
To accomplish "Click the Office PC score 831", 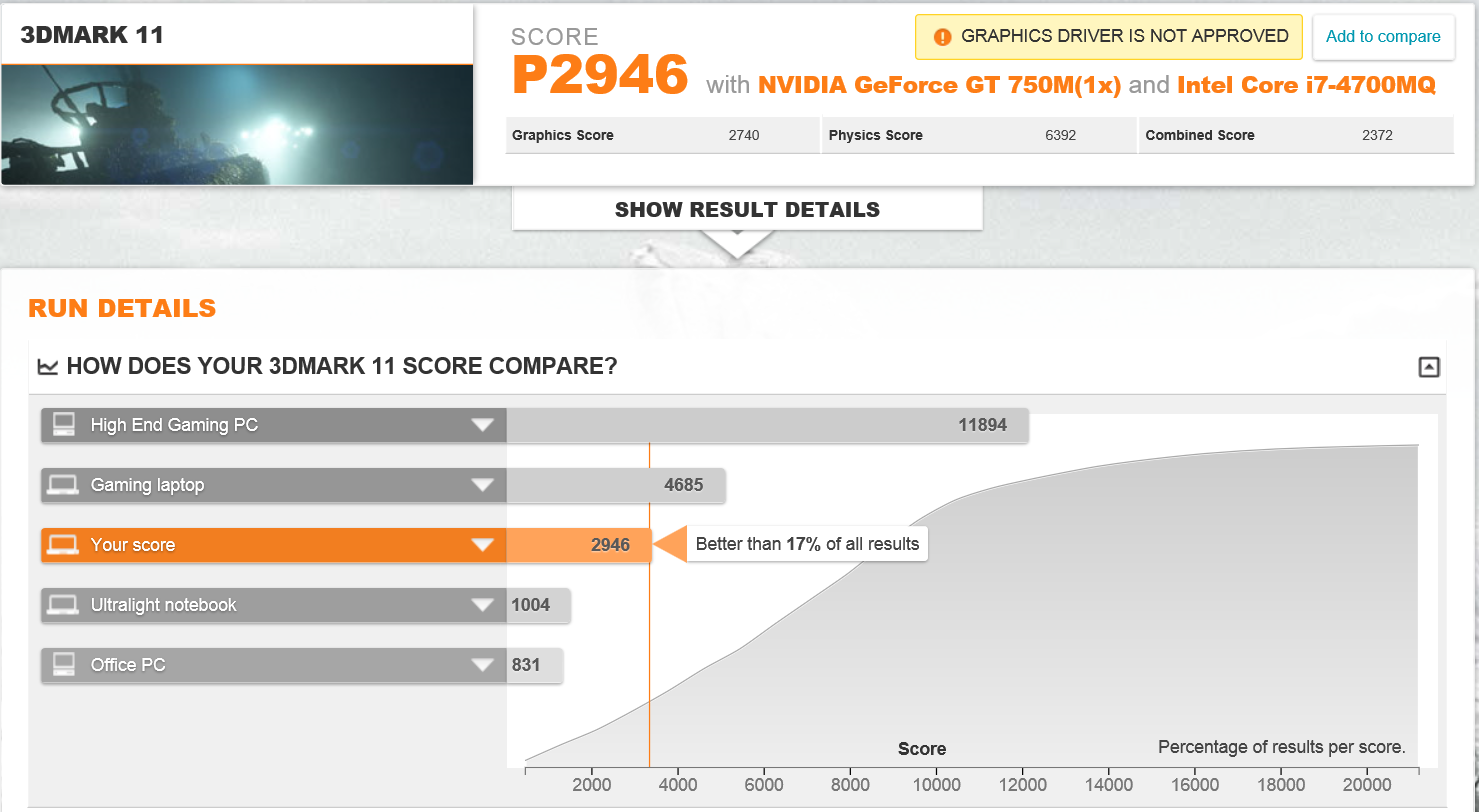I will click(x=526, y=665).
